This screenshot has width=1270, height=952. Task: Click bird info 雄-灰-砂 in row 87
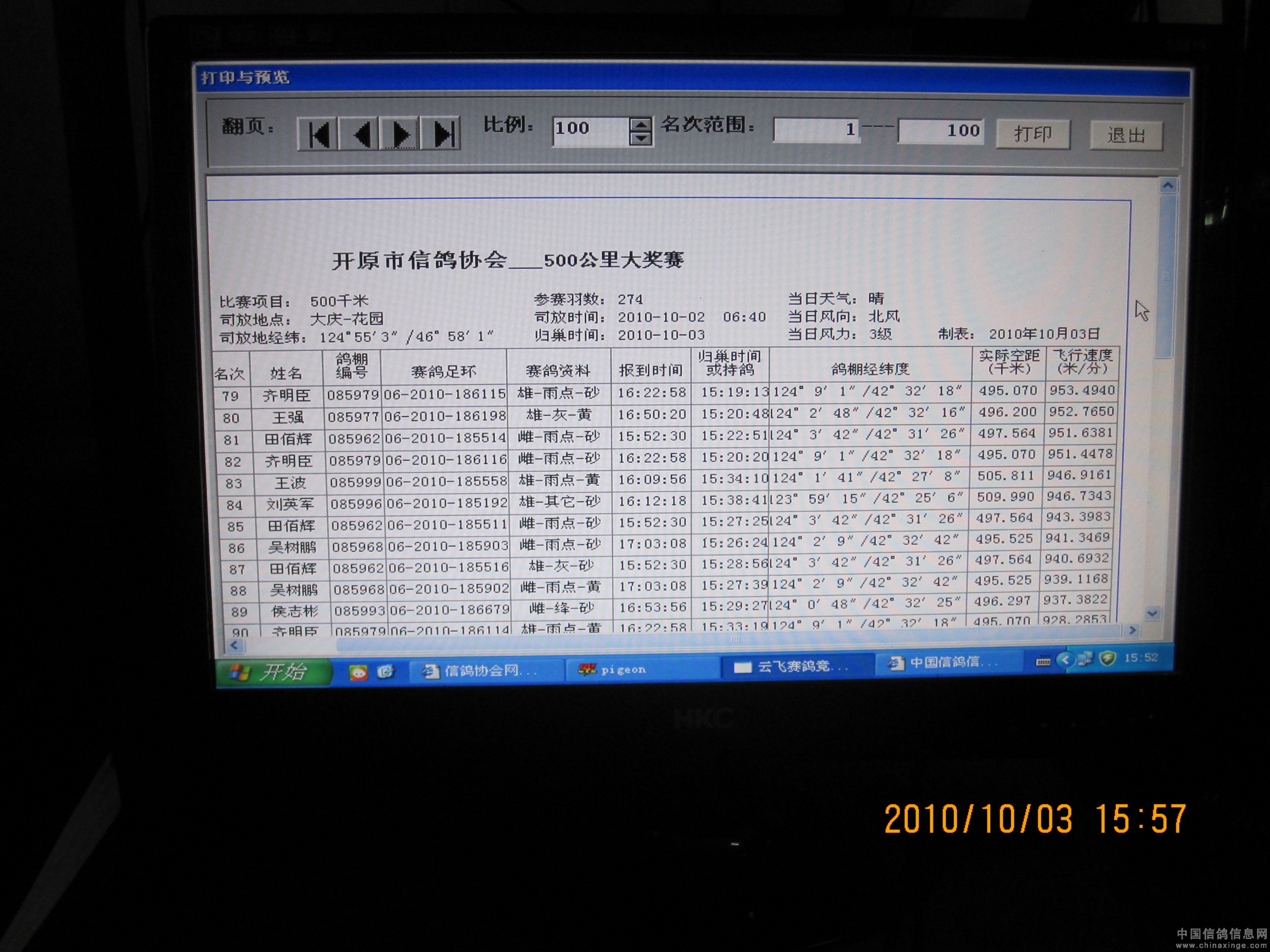[x=561, y=566]
